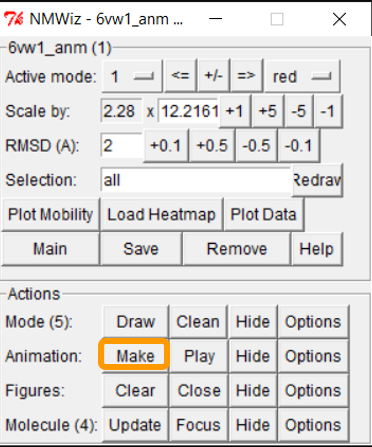The height and width of the screenshot is (447, 372).
Task: Go to next mode with => button
Action: coord(247,76)
